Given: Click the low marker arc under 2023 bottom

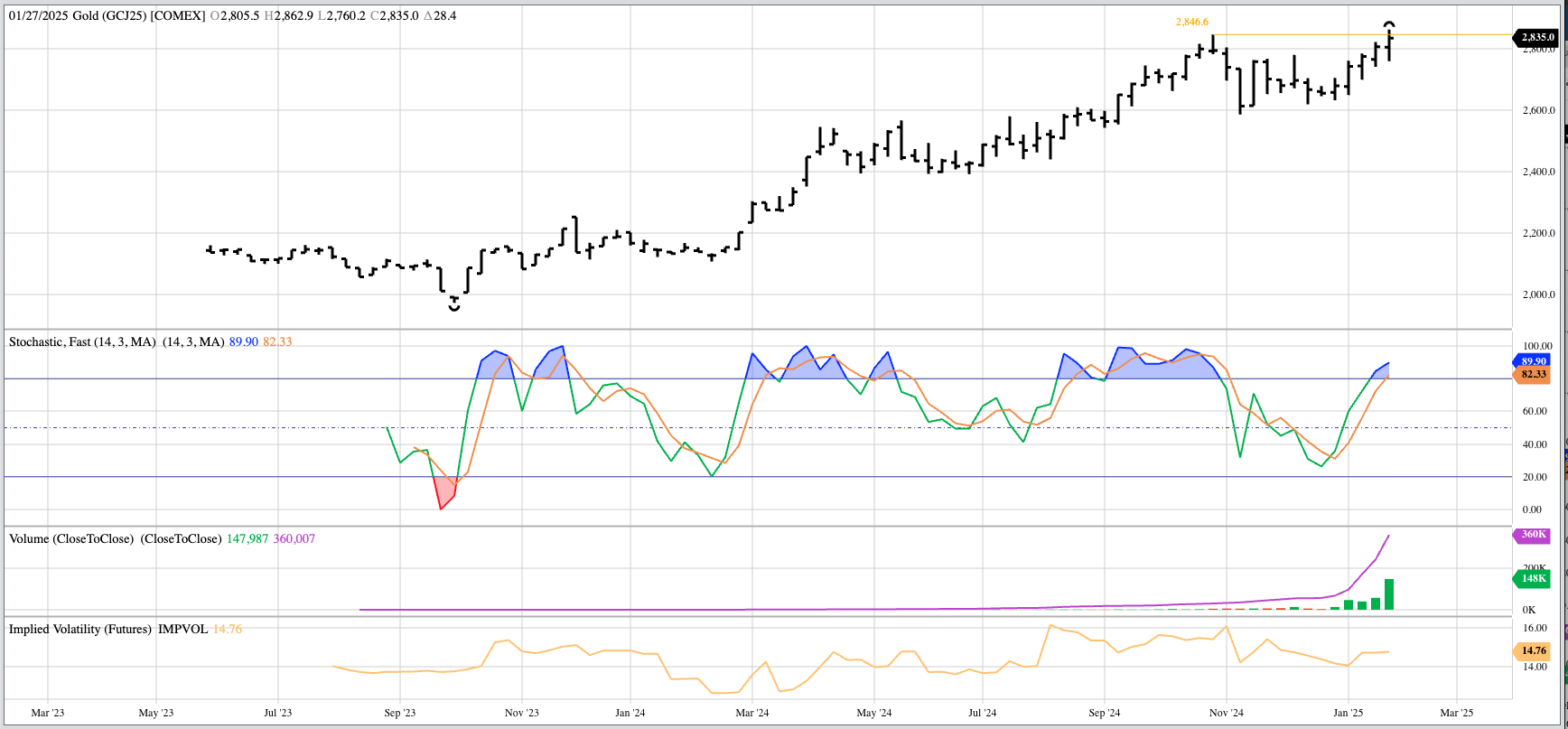Looking at the screenshot, I should 454,308.
